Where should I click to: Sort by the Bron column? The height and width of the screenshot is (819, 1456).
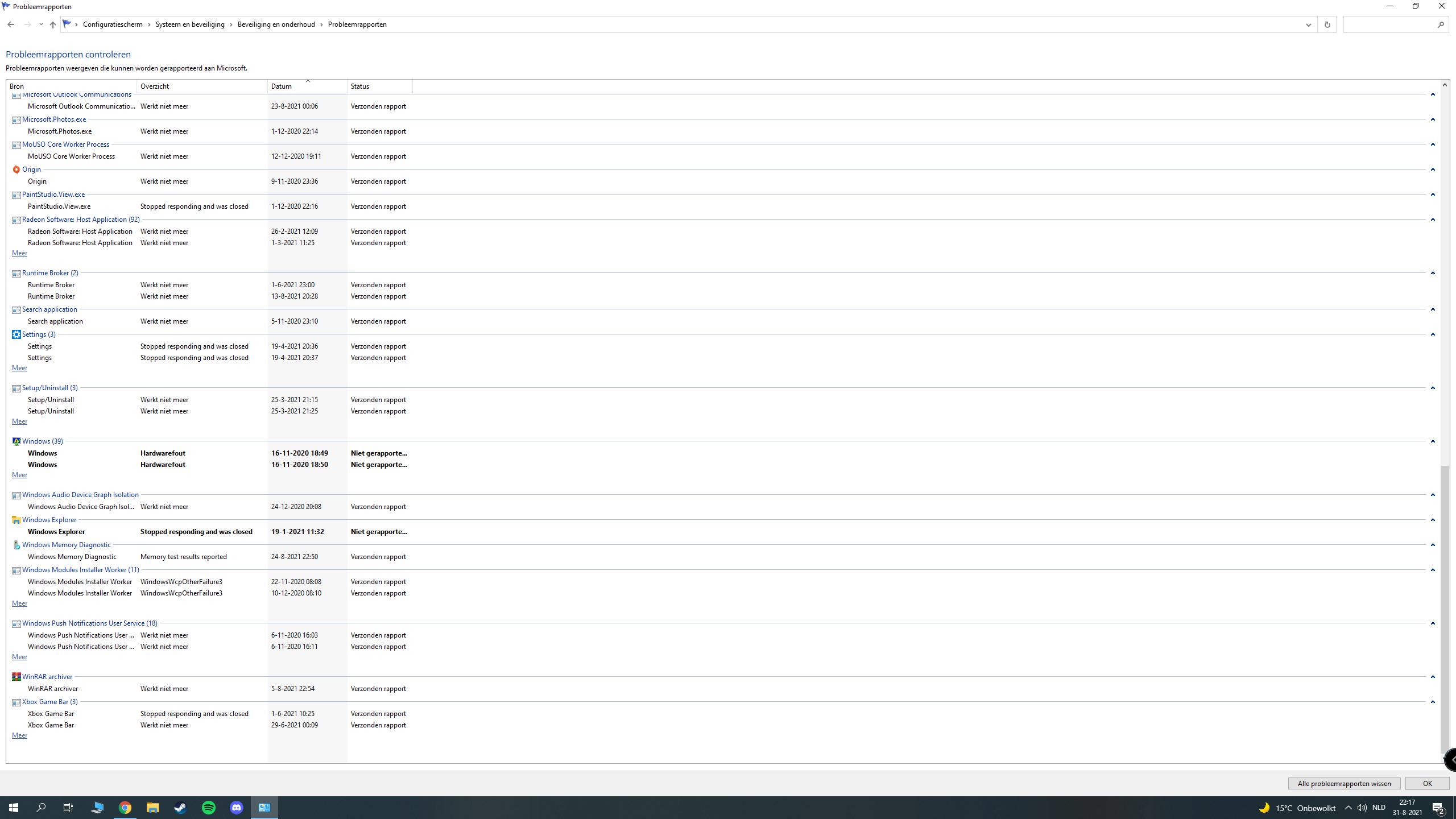71,86
